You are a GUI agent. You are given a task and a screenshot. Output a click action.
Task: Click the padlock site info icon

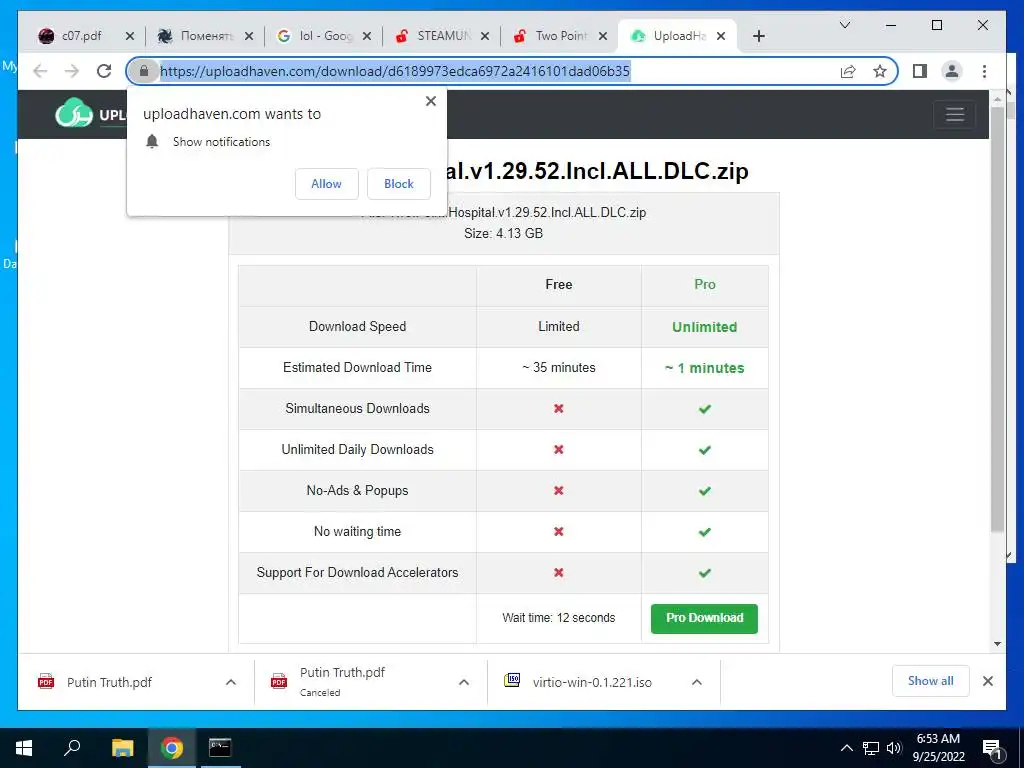144,71
